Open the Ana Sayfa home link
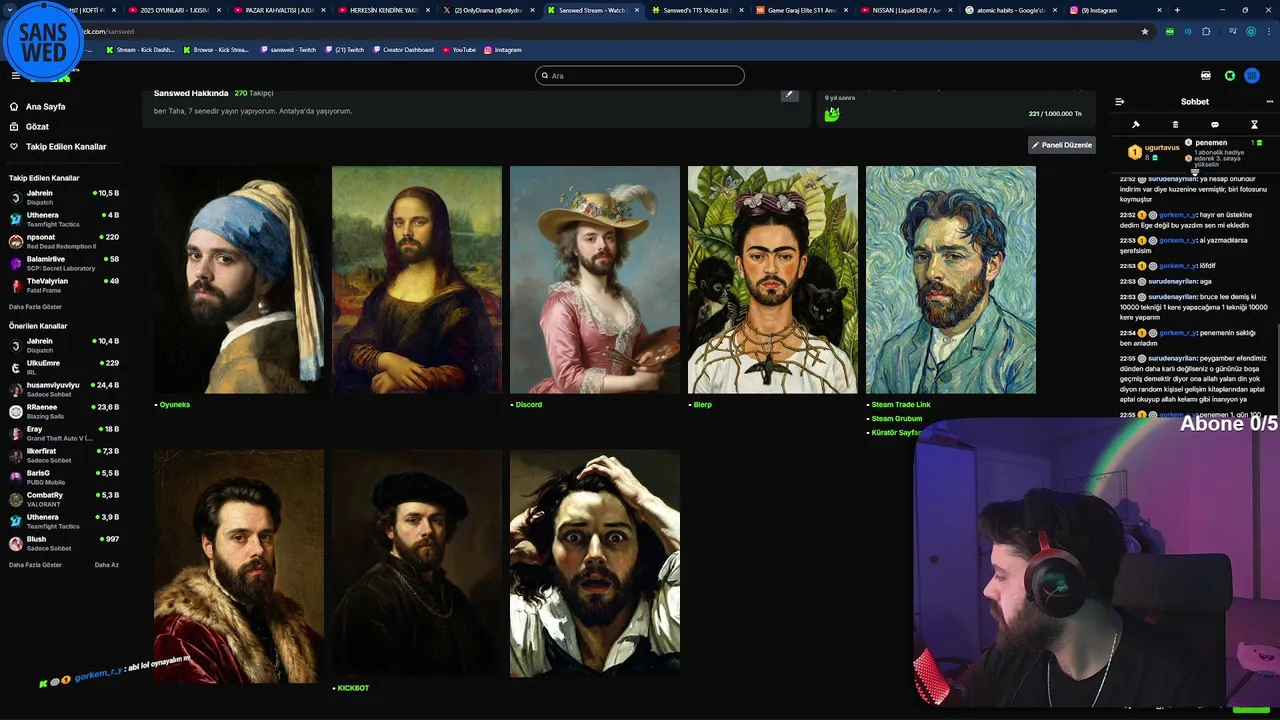Screen dimensions: 1280x720 click(x=37, y=106)
